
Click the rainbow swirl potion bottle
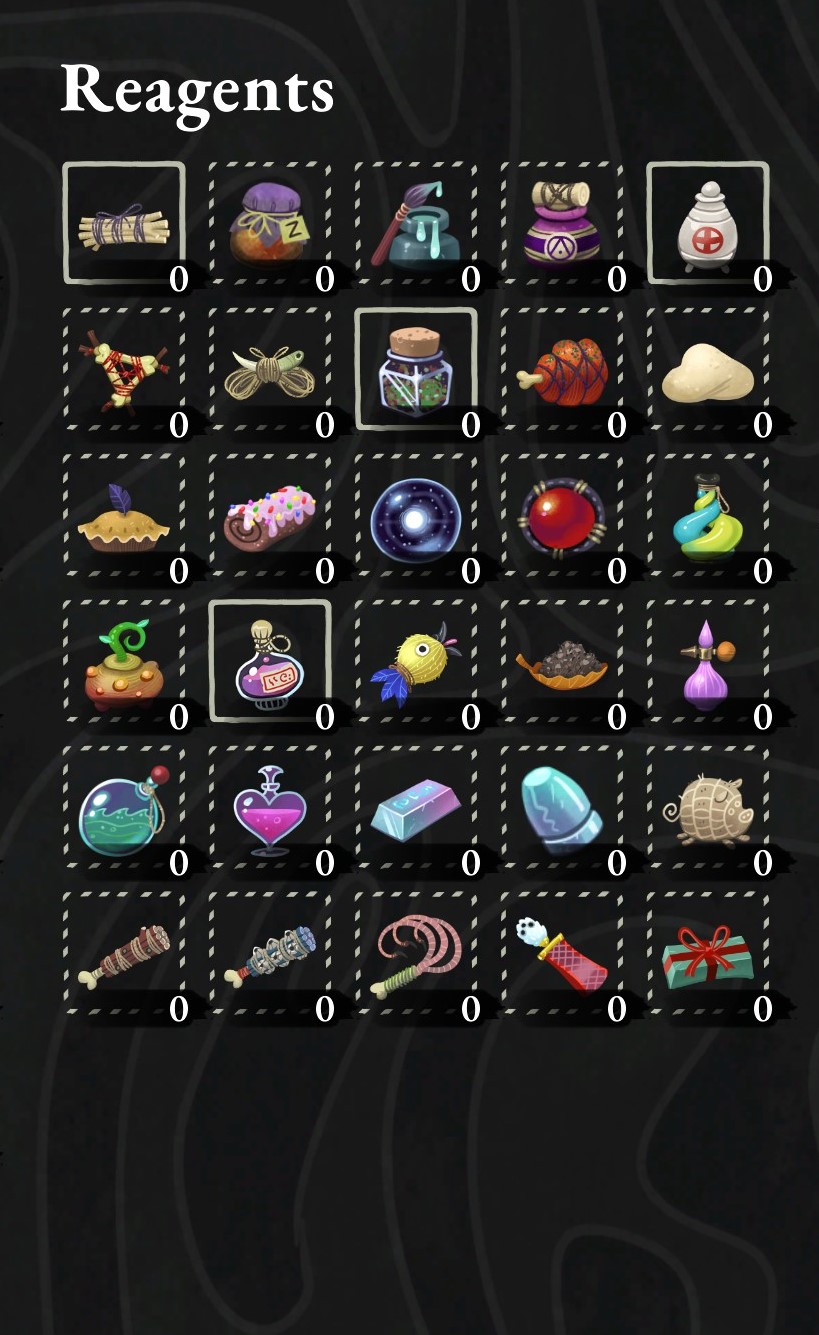pyautogui.click(x=708, y=516)
